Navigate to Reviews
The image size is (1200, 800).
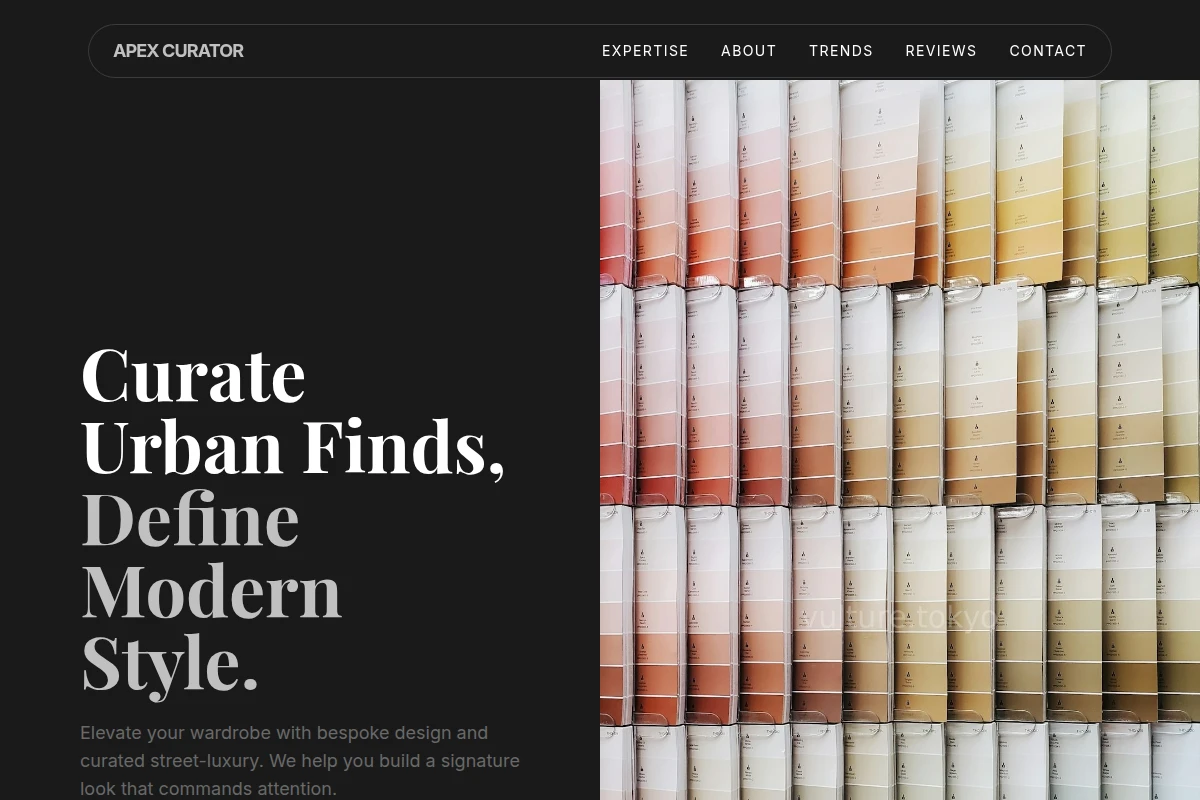click(941, 51)
